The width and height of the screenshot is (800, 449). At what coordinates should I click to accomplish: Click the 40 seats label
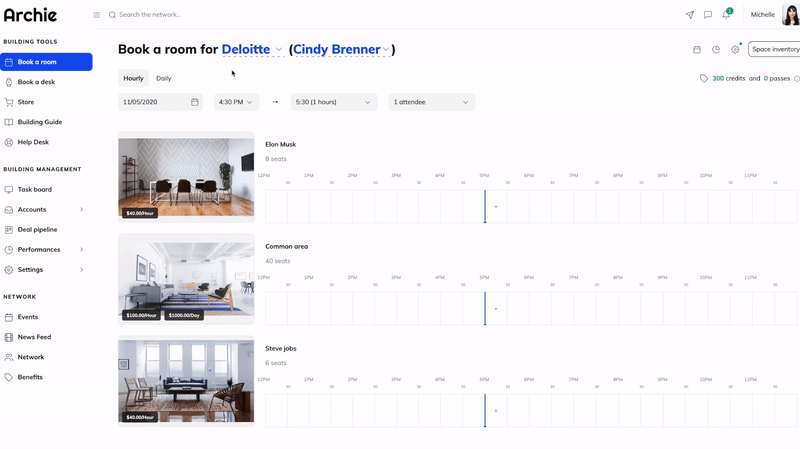[278, 261]
